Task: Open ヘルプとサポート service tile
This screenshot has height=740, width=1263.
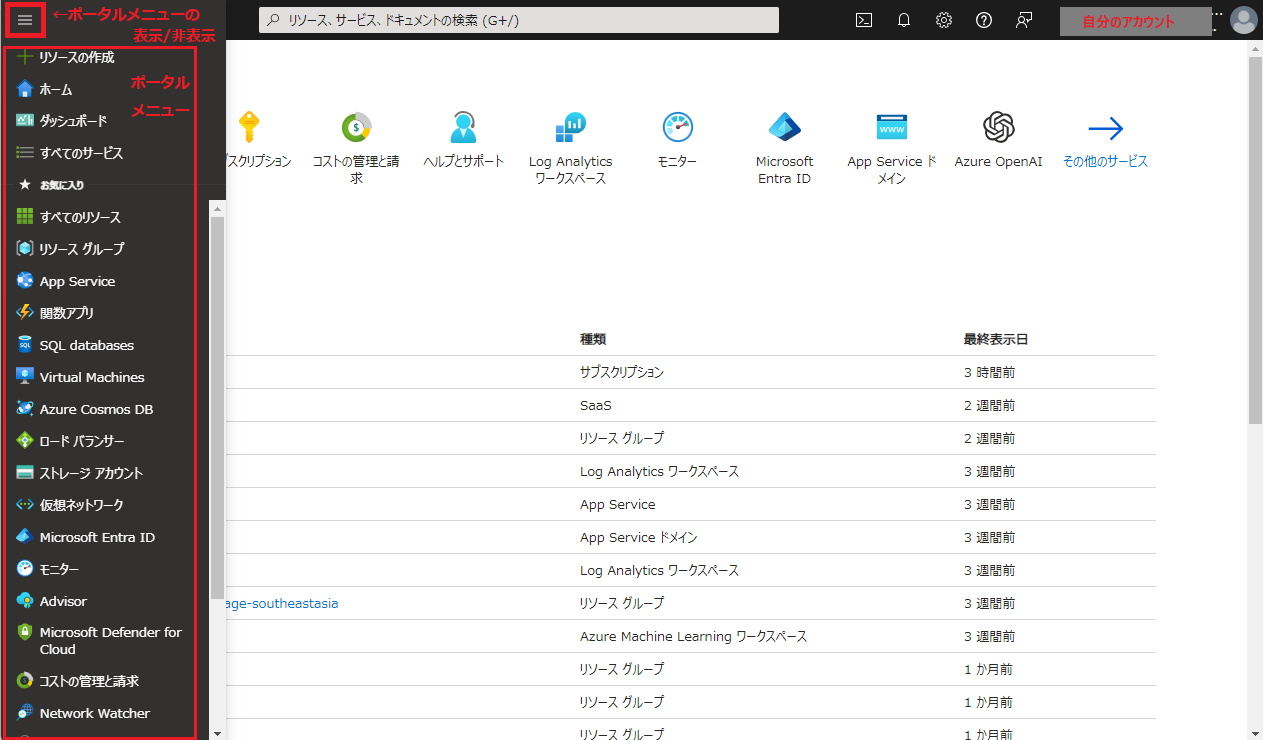Action: click(x=463, y=139)
